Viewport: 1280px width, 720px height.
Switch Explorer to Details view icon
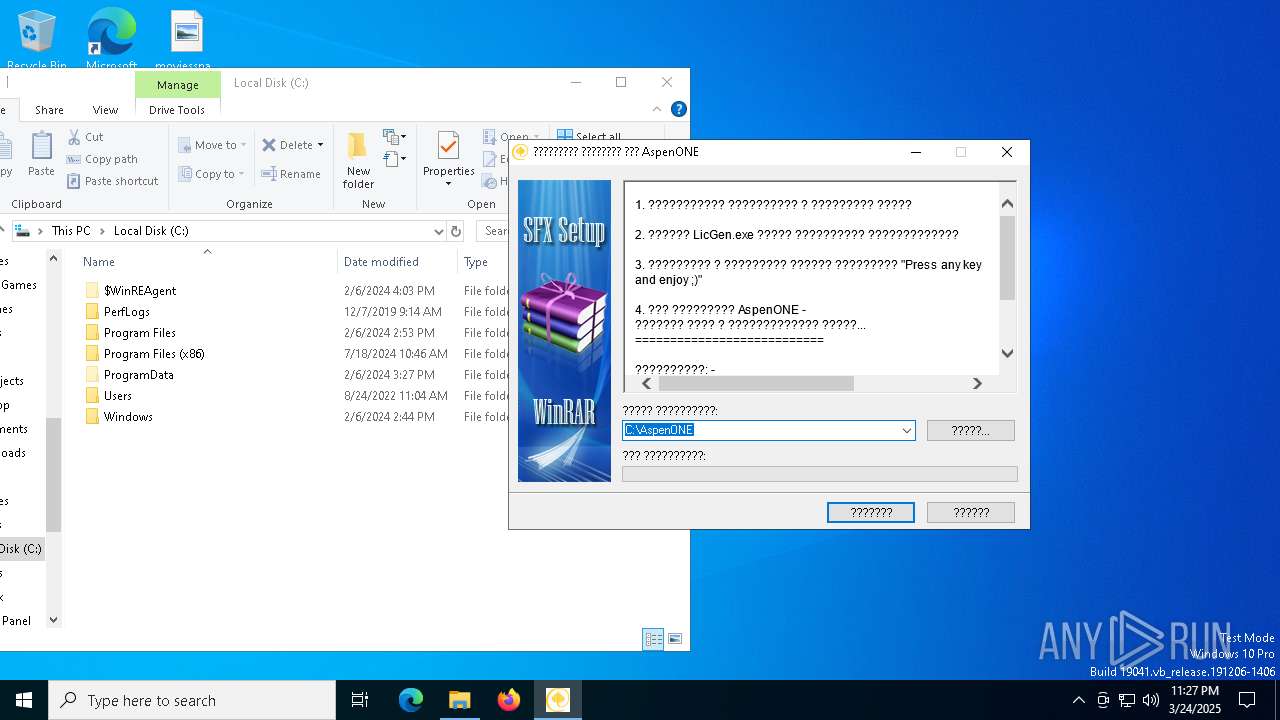click(653, 639)
